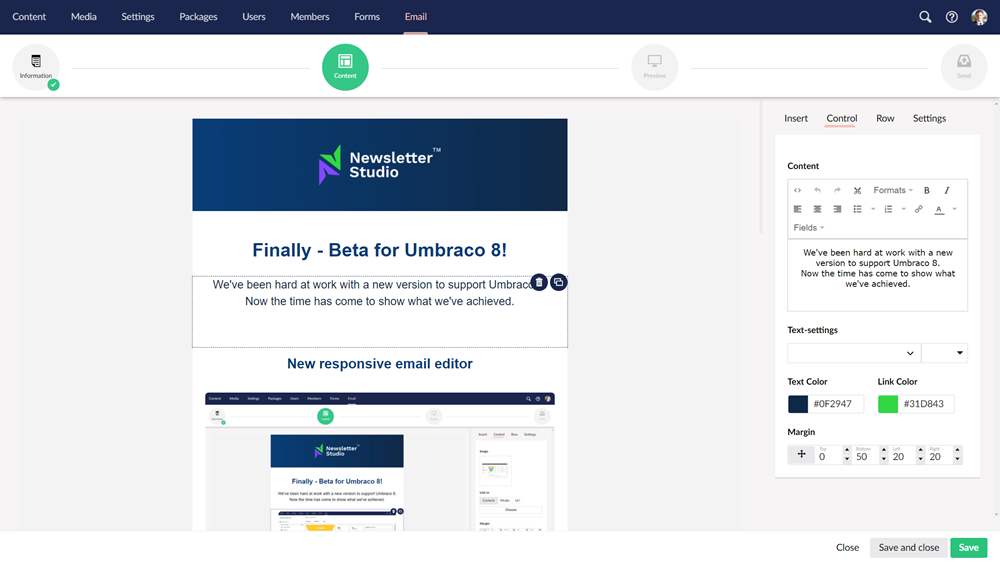
Task: Click the green Save button
Action: point(968,547)
